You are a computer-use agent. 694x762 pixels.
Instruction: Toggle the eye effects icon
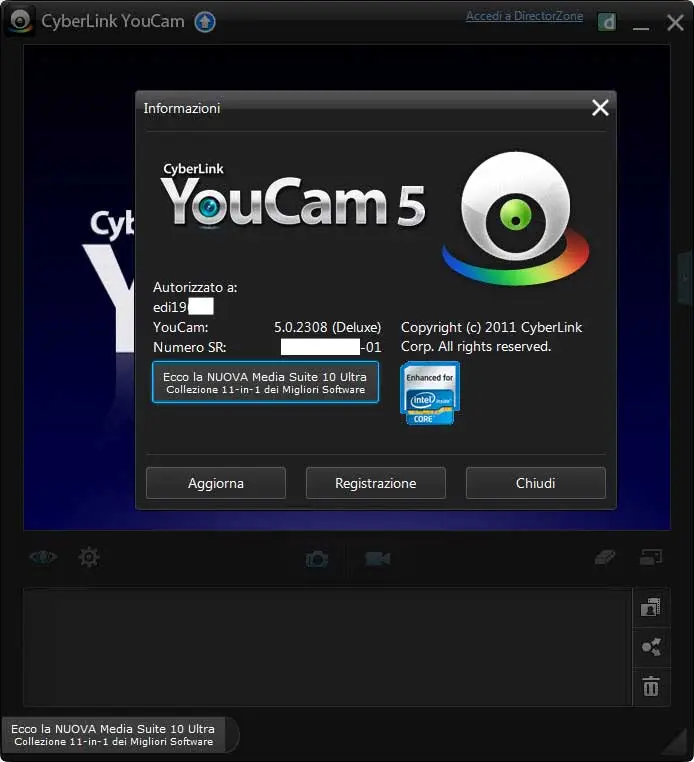43,556
